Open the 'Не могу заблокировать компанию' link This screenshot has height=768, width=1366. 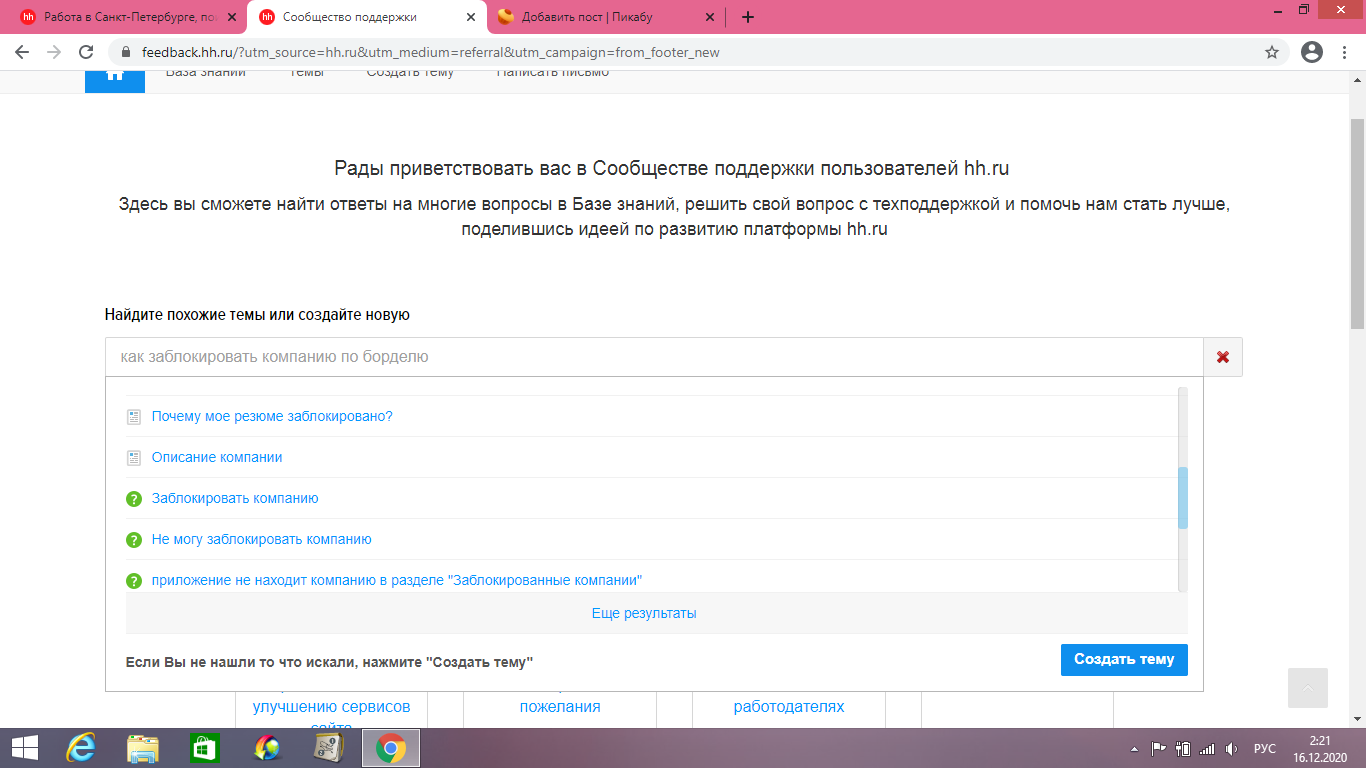coord(262,539)
